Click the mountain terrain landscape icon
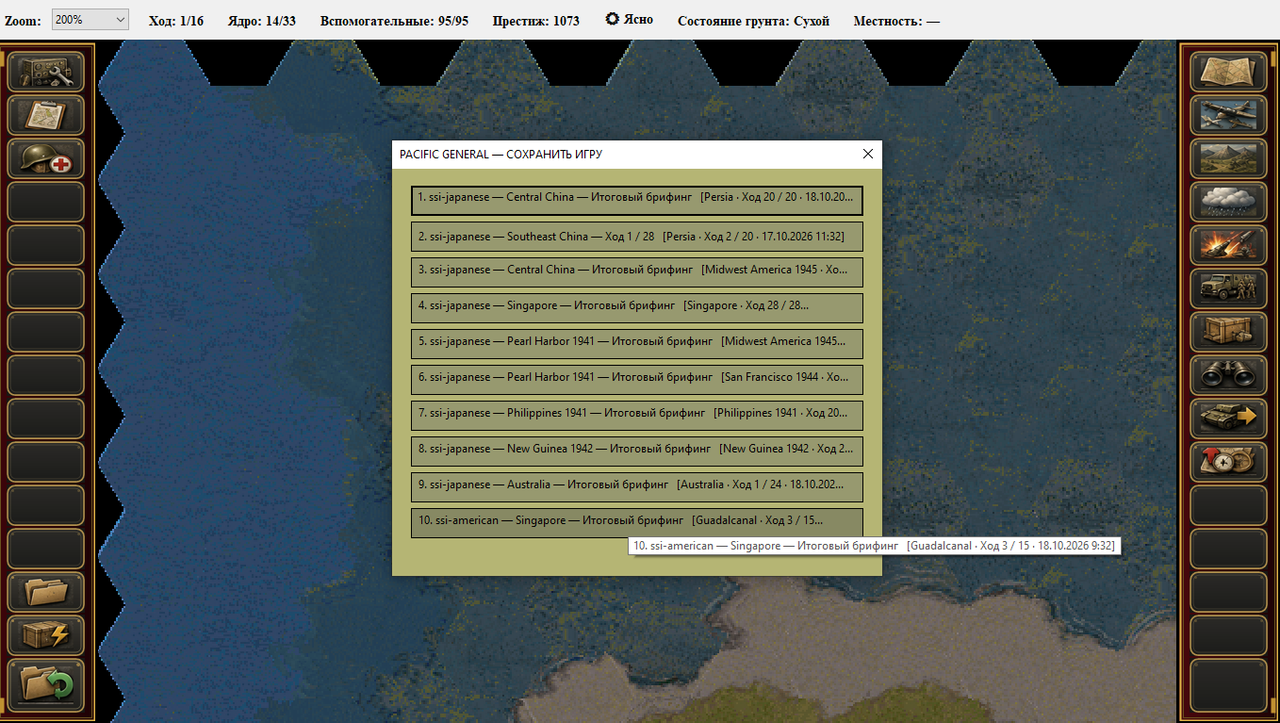This screenshot has height=723, width=1280. tap(1227, 159)
